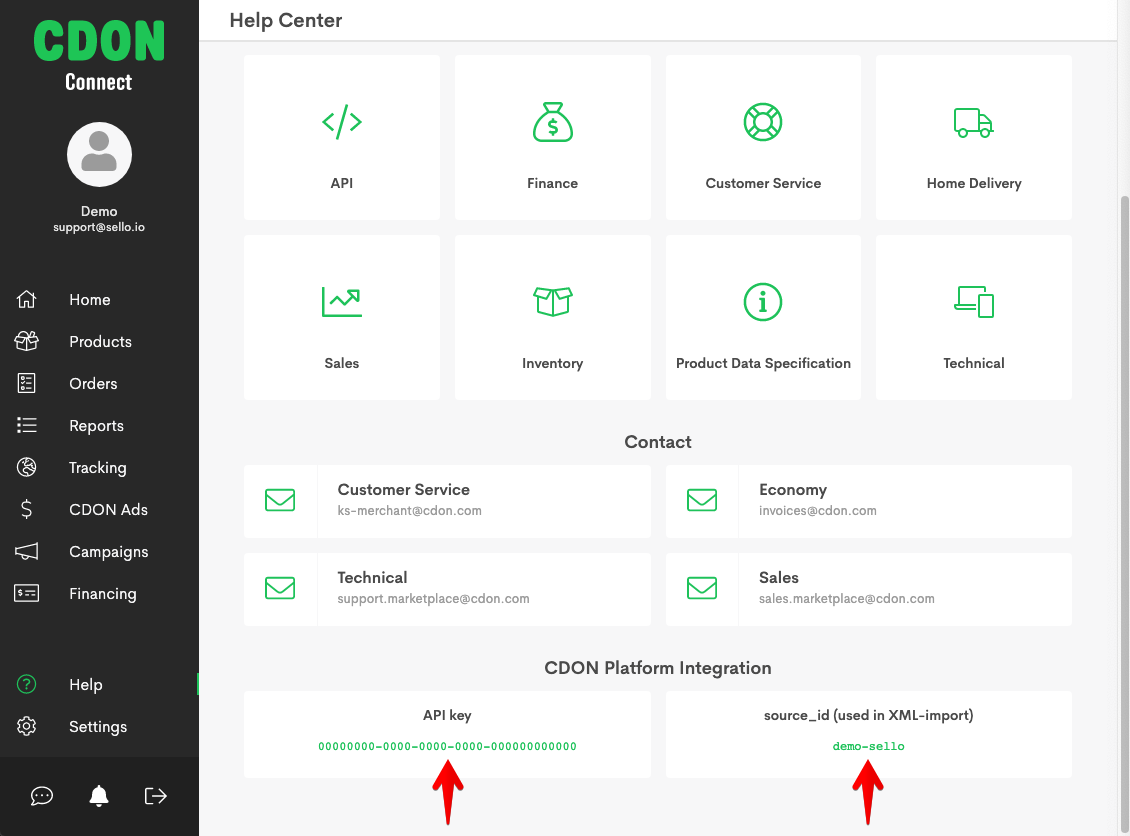Select the demo-sello source_id value

868,746
